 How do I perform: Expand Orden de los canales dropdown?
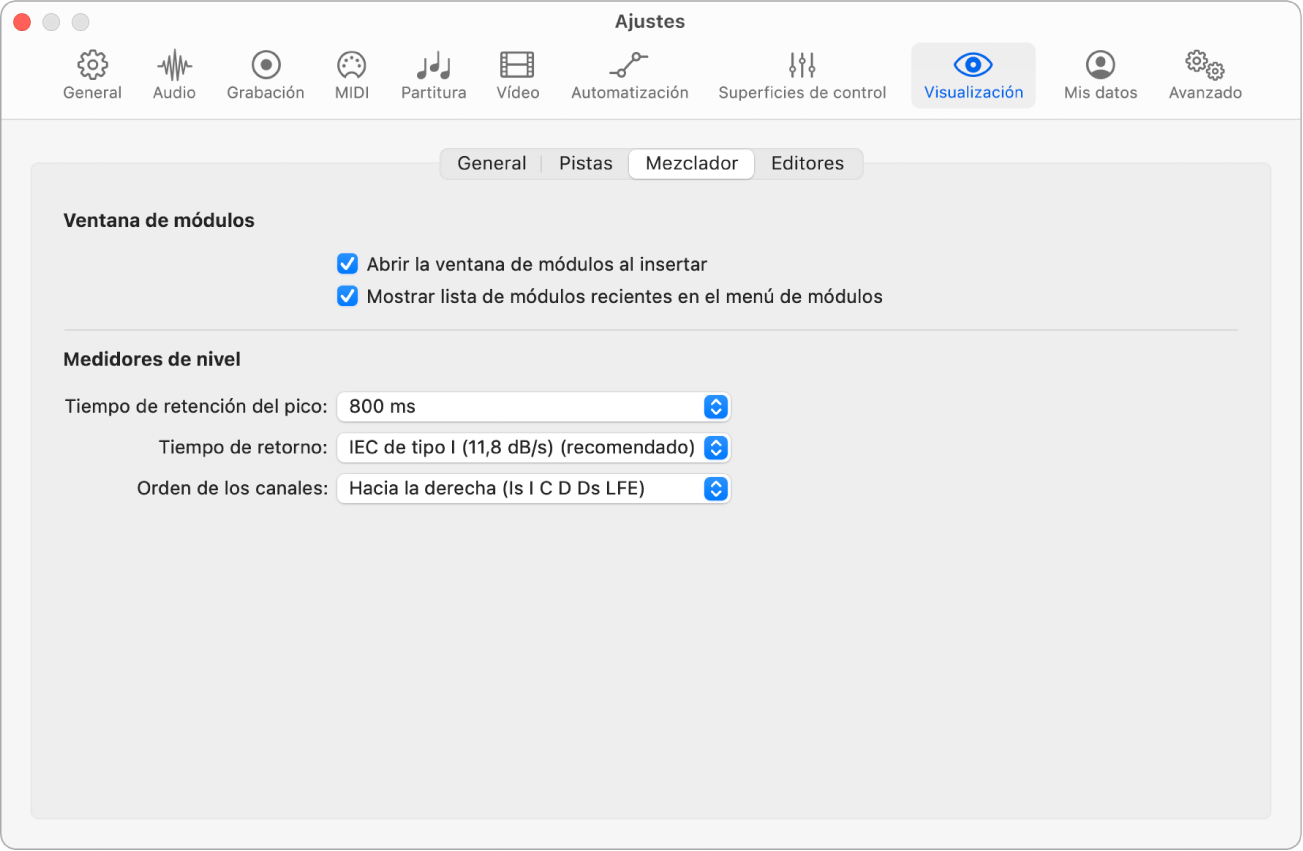[534, 489]
